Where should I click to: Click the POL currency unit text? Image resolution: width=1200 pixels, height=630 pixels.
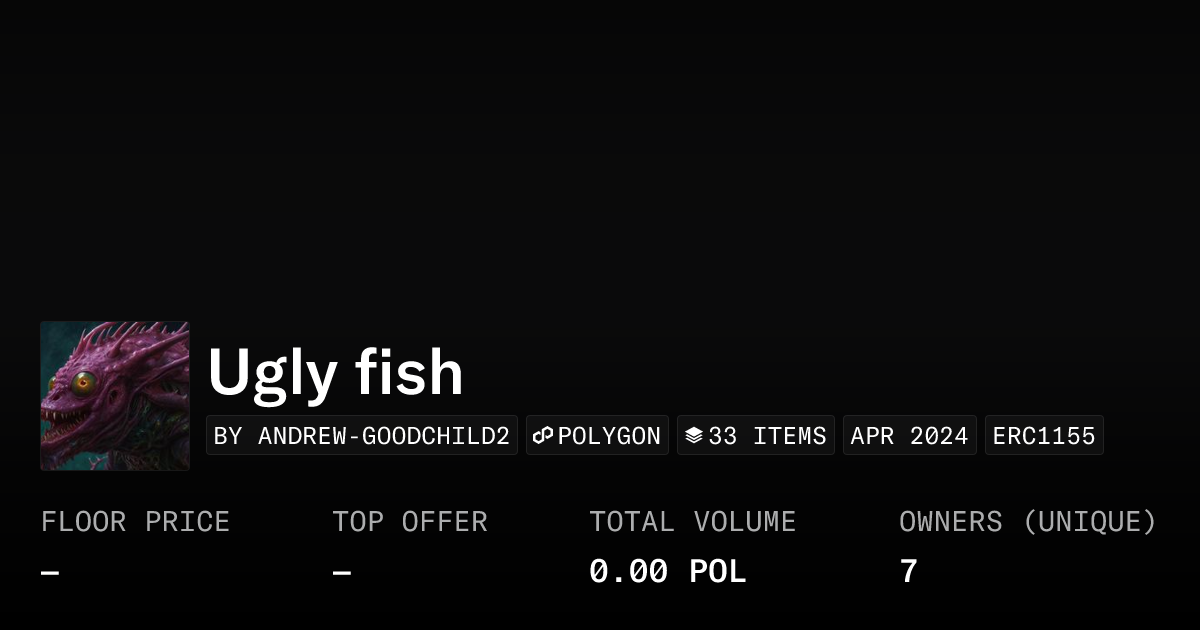point(718,572)
